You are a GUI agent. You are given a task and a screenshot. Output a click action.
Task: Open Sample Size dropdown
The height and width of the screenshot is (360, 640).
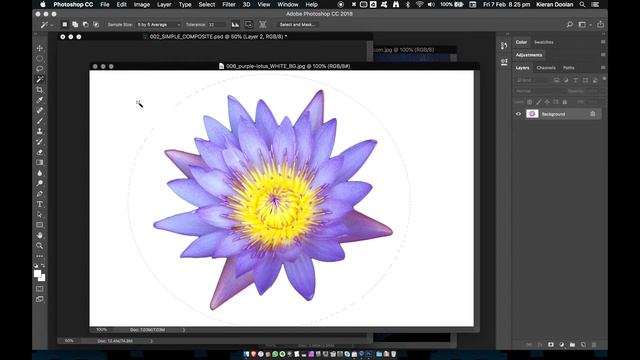coord(158,24)
